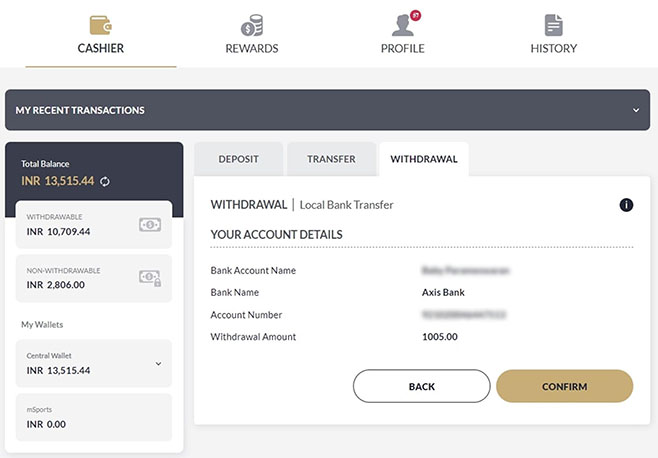Click the withdrawal amount value 1005.00
The height and width of the screenshot is (458, 658).
coord(440,337)
